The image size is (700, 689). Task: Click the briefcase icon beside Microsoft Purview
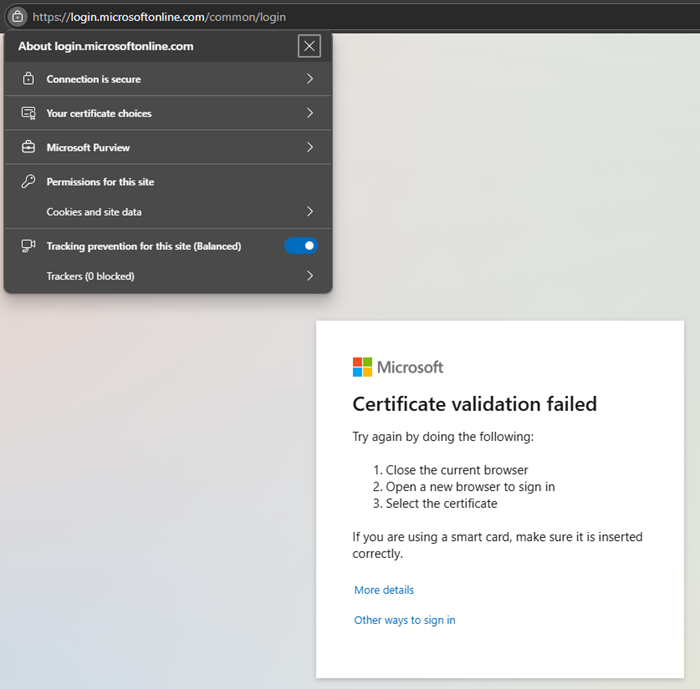tap(28, 147)
